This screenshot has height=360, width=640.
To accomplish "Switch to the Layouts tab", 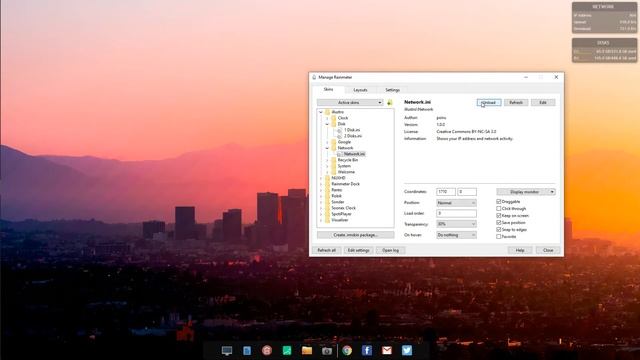I will tap(360, 90).
